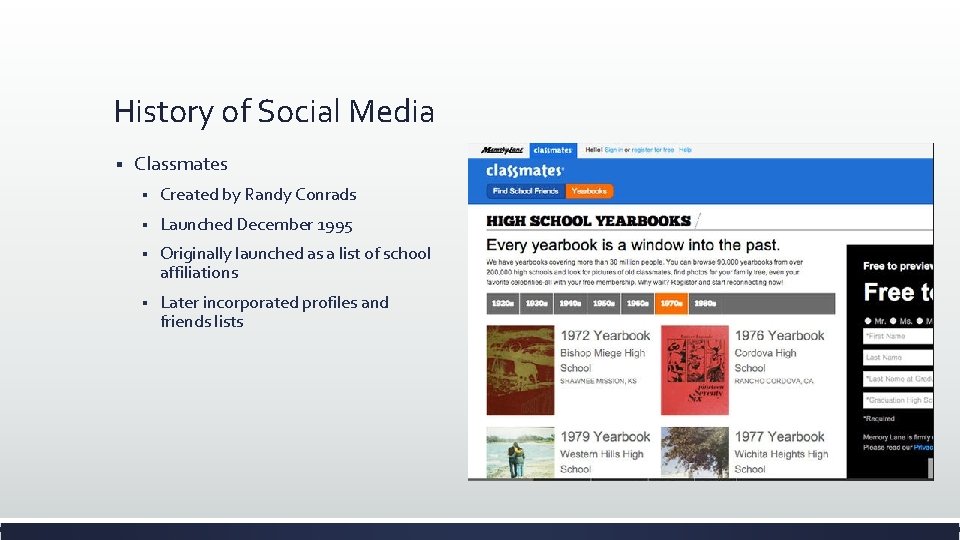960x540 pixels.
Task: Click Later incorporated profiles bullet text
Action: [274, 312]
